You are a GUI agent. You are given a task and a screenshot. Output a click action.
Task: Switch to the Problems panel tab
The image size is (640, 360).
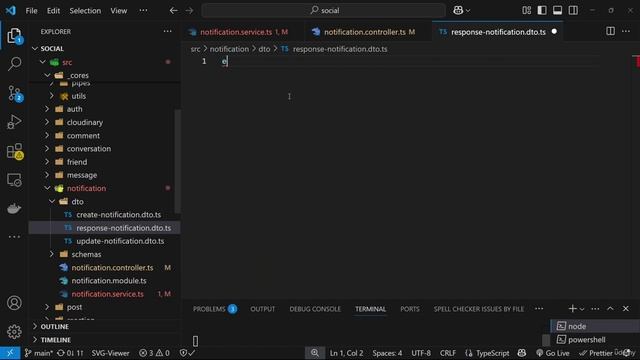pyautogui.click(x=215, y=309)
